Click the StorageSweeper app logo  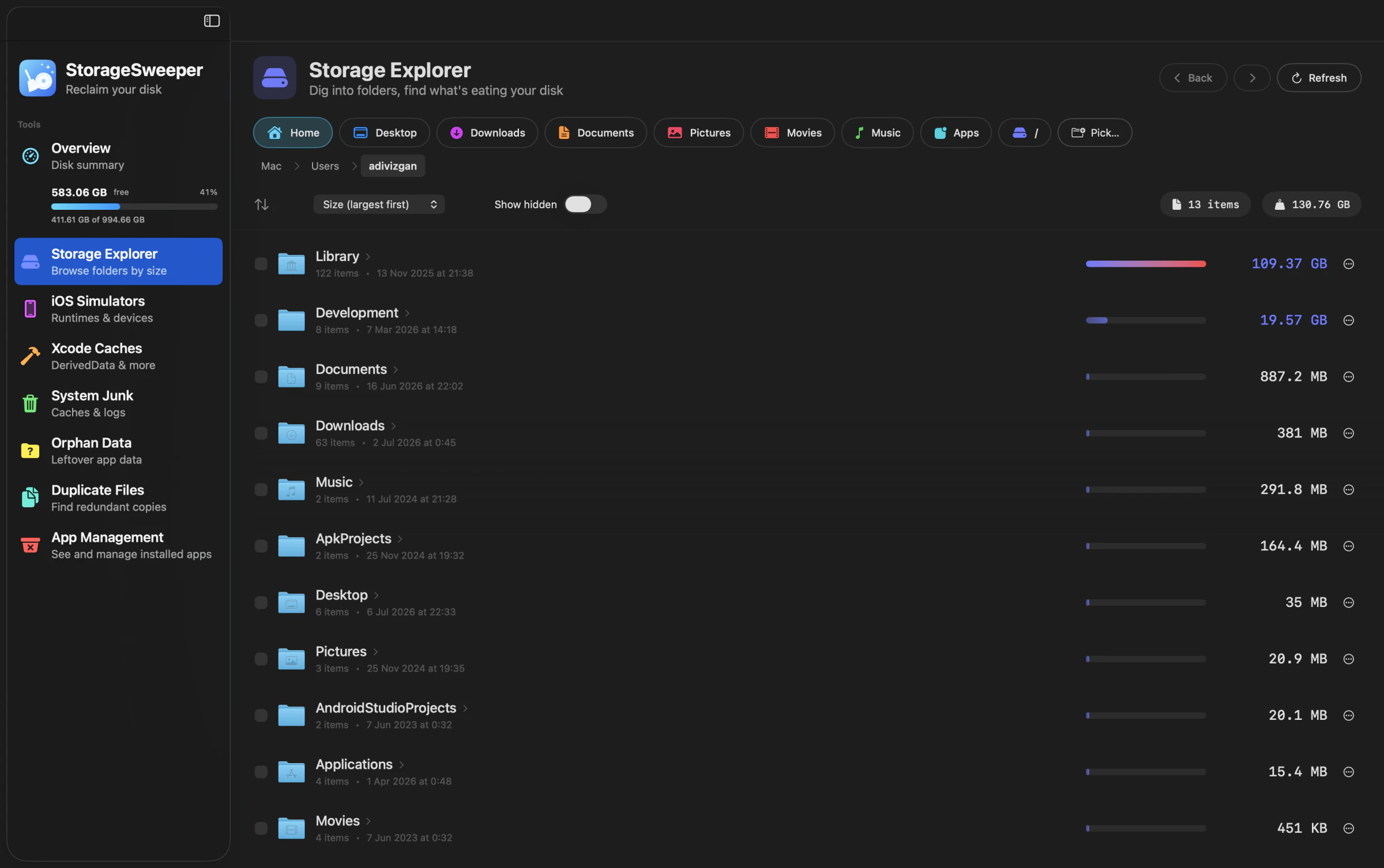(x=37, y=78)
